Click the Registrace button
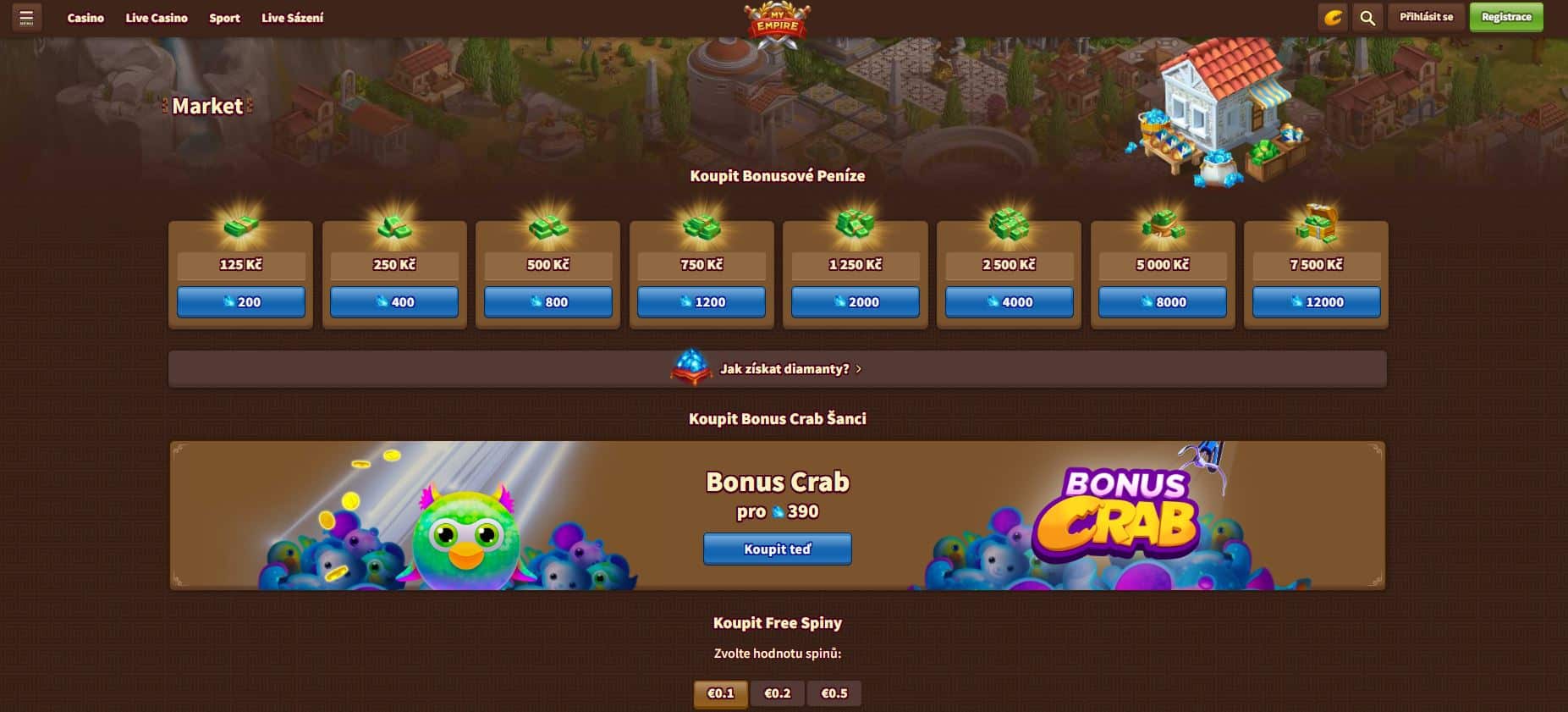The height and width of the screenshot is (712, 1568). 1506,17
